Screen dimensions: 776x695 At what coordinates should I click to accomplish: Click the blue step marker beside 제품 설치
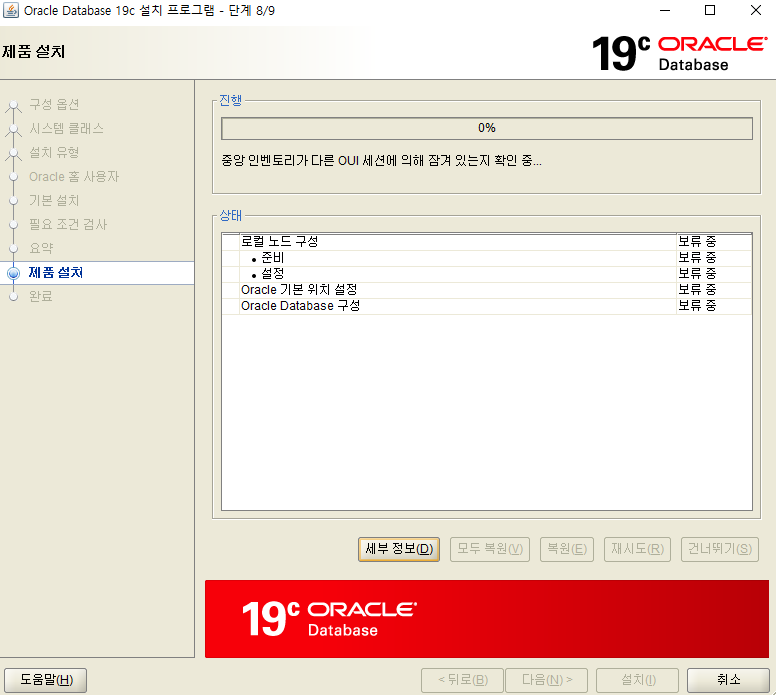(x=13, y=273)
